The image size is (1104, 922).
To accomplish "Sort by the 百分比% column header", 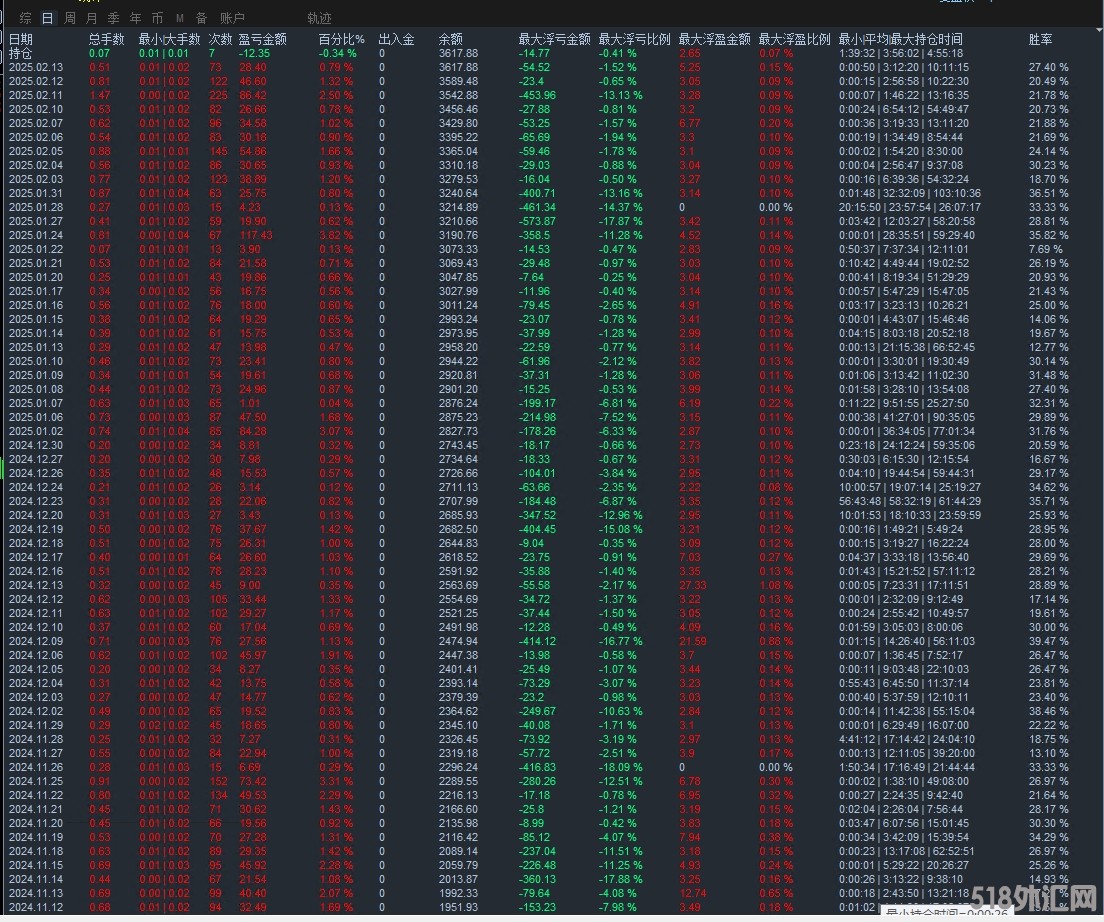I will click(341, 39).
